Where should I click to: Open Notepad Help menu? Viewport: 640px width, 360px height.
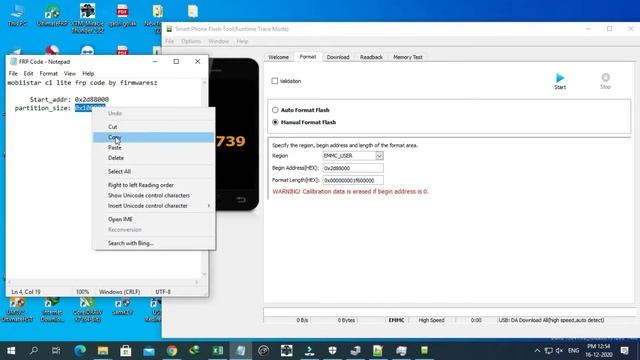(88, 73)
